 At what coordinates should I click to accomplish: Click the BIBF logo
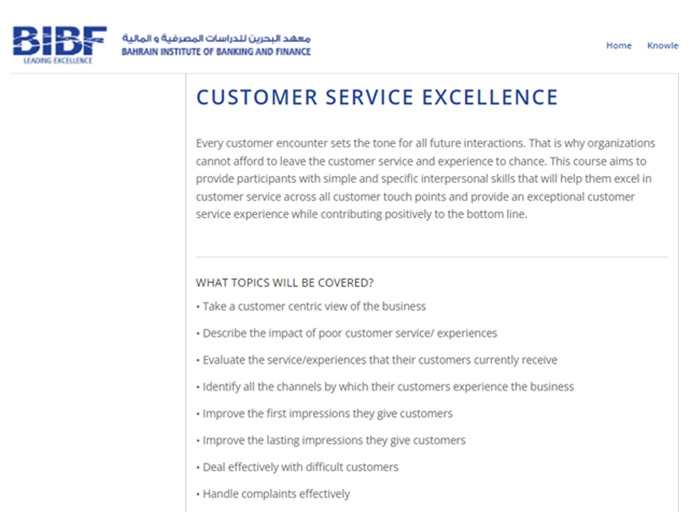(59, 40)
